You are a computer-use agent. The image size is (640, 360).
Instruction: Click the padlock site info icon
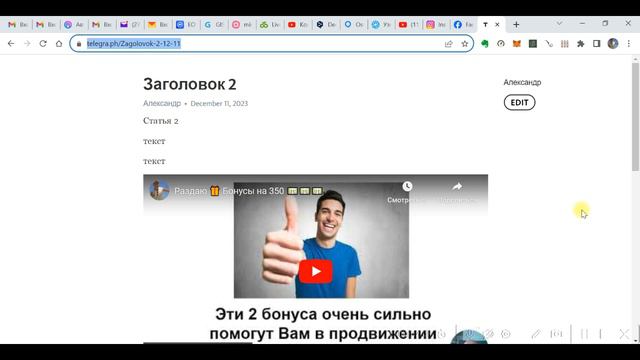[x=79, y=44]
